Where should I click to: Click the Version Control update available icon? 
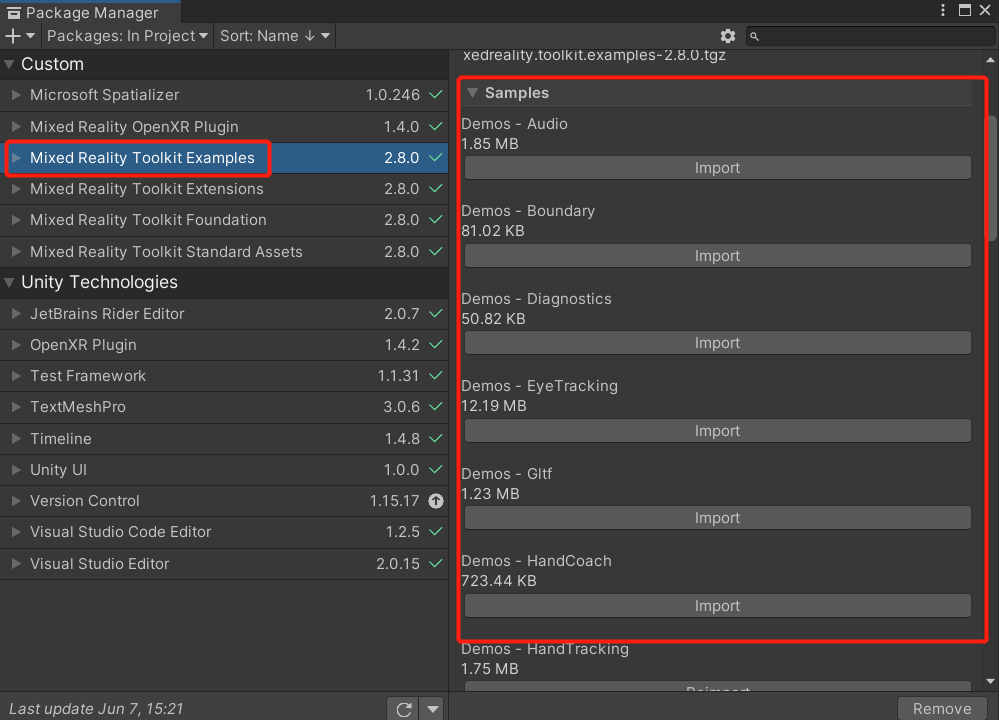click(x=436, y=501)
